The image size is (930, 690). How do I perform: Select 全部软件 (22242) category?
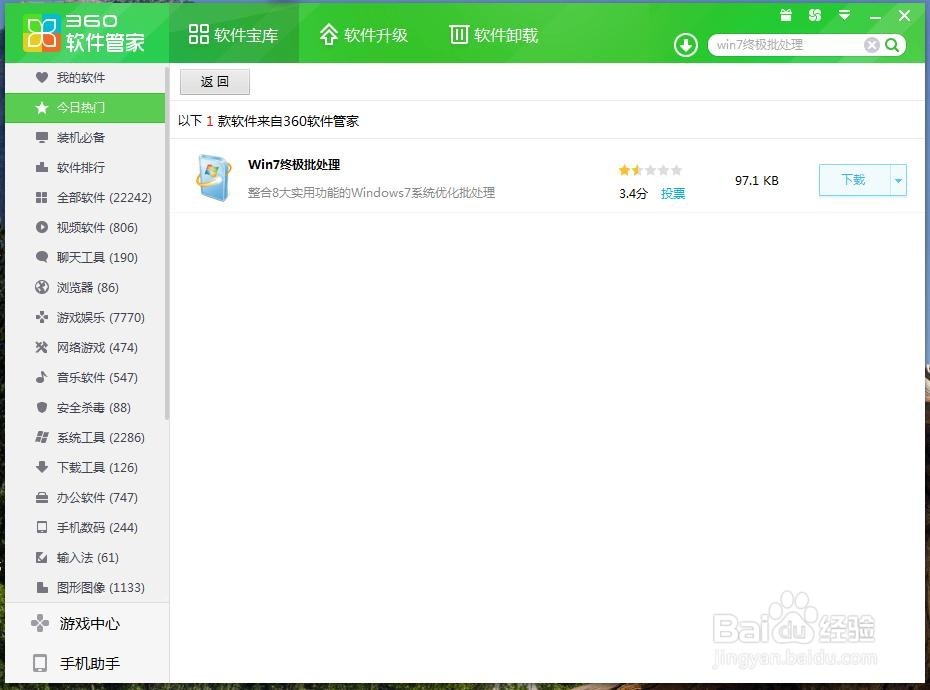coord(85,198)
